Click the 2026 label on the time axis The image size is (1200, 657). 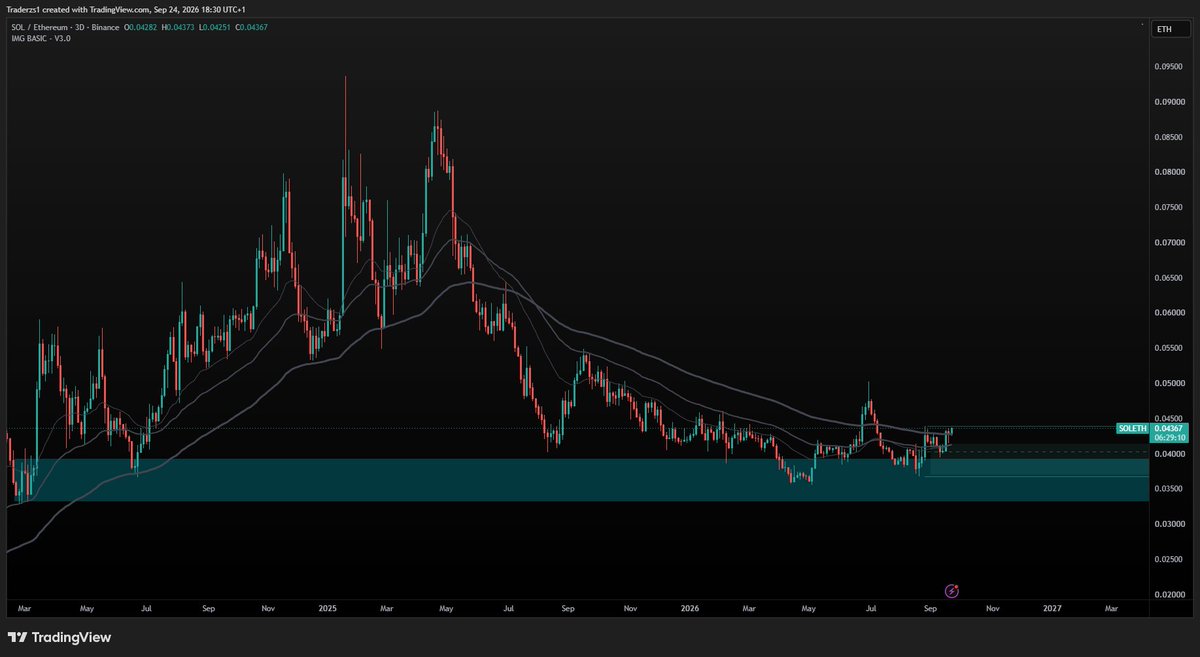coord(690,607)
